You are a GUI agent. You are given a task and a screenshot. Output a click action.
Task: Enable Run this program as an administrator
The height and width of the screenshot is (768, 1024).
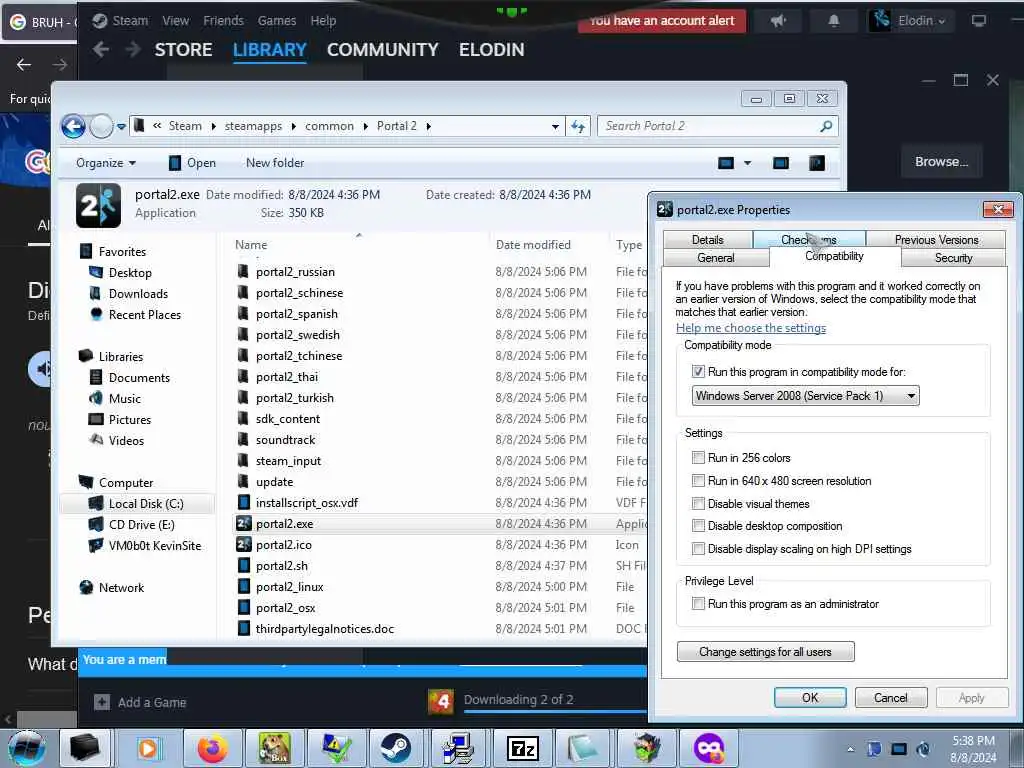point(698,603)
